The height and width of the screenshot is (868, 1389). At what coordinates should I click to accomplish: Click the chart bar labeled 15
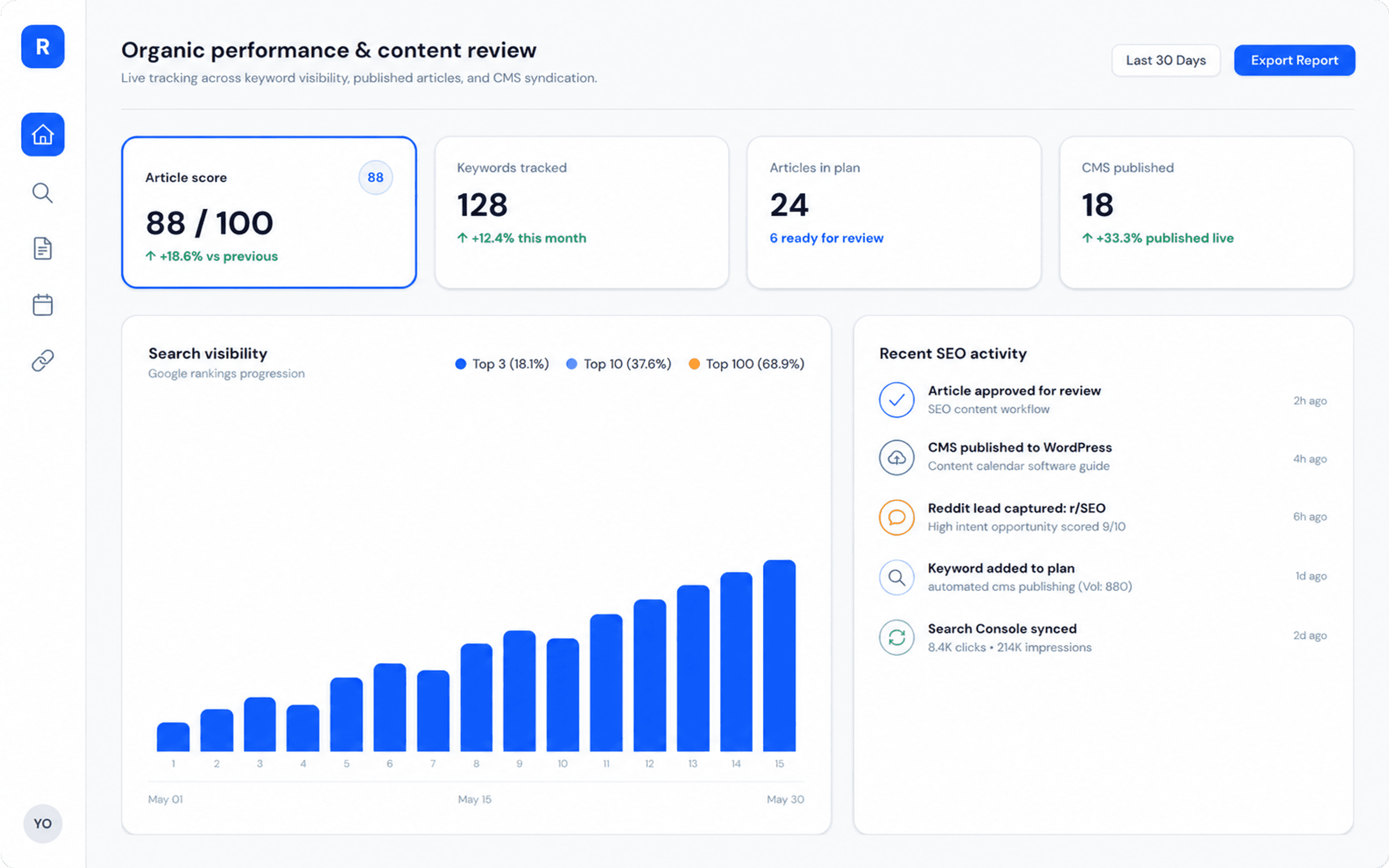779,655
